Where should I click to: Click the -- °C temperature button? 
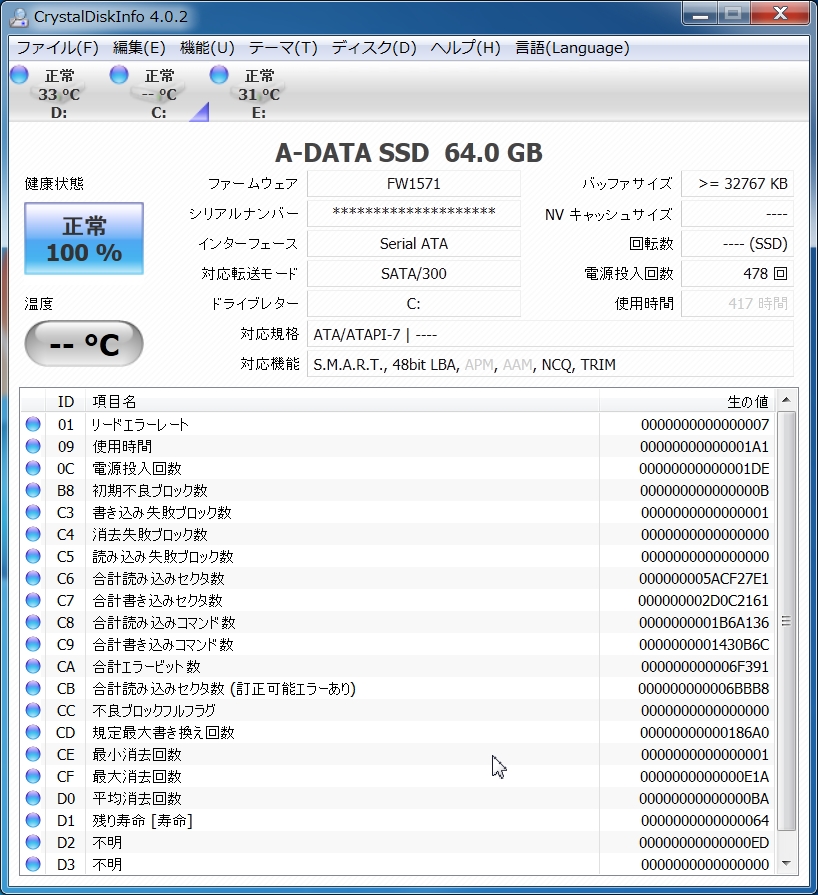(84, 344)
